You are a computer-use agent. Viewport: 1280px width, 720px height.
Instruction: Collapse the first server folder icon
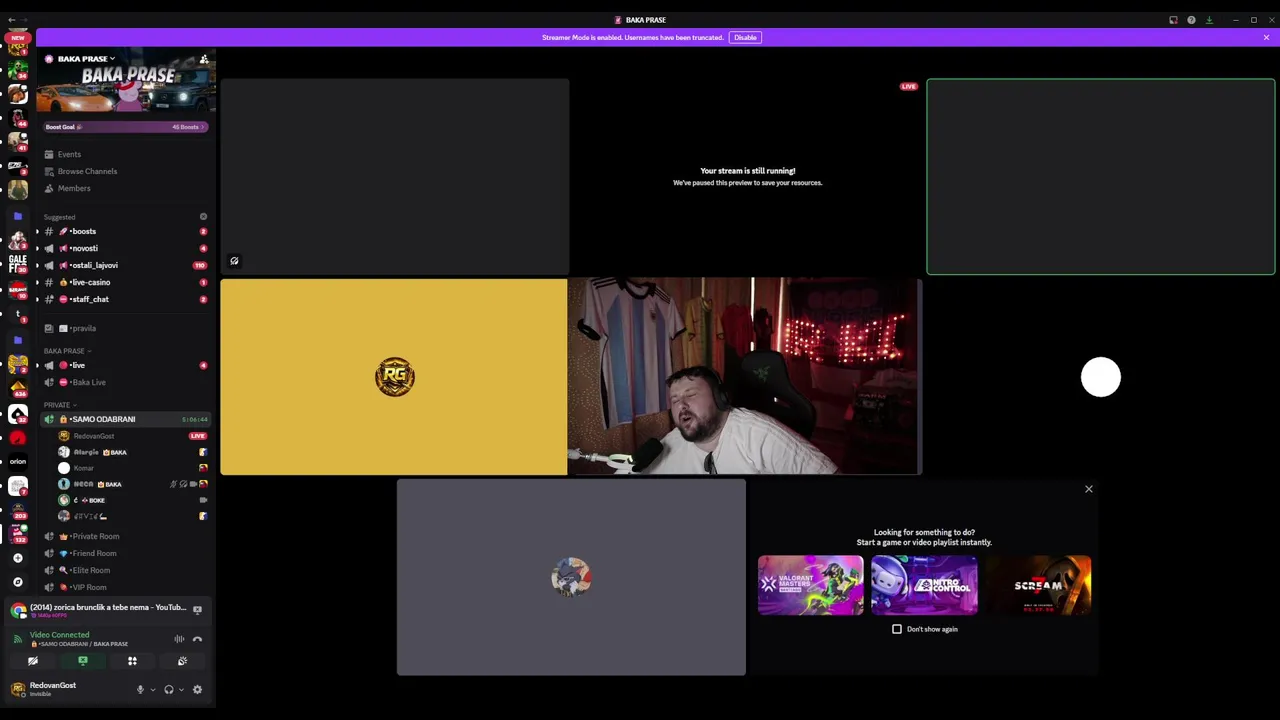click(x=17, y=216)
